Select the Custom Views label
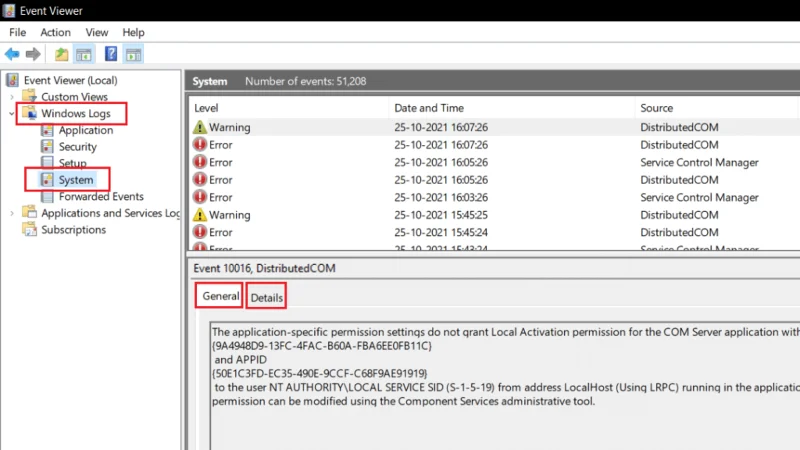This screenshot has height=450, width=800. pos(74,96)
